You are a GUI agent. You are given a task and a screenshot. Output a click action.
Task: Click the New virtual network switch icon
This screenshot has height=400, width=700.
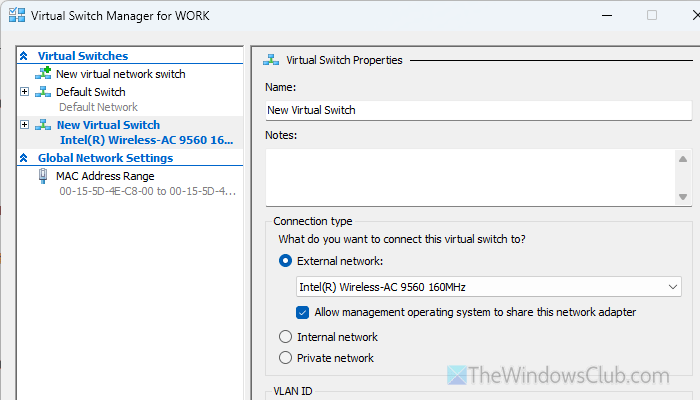tap(43, 73)
